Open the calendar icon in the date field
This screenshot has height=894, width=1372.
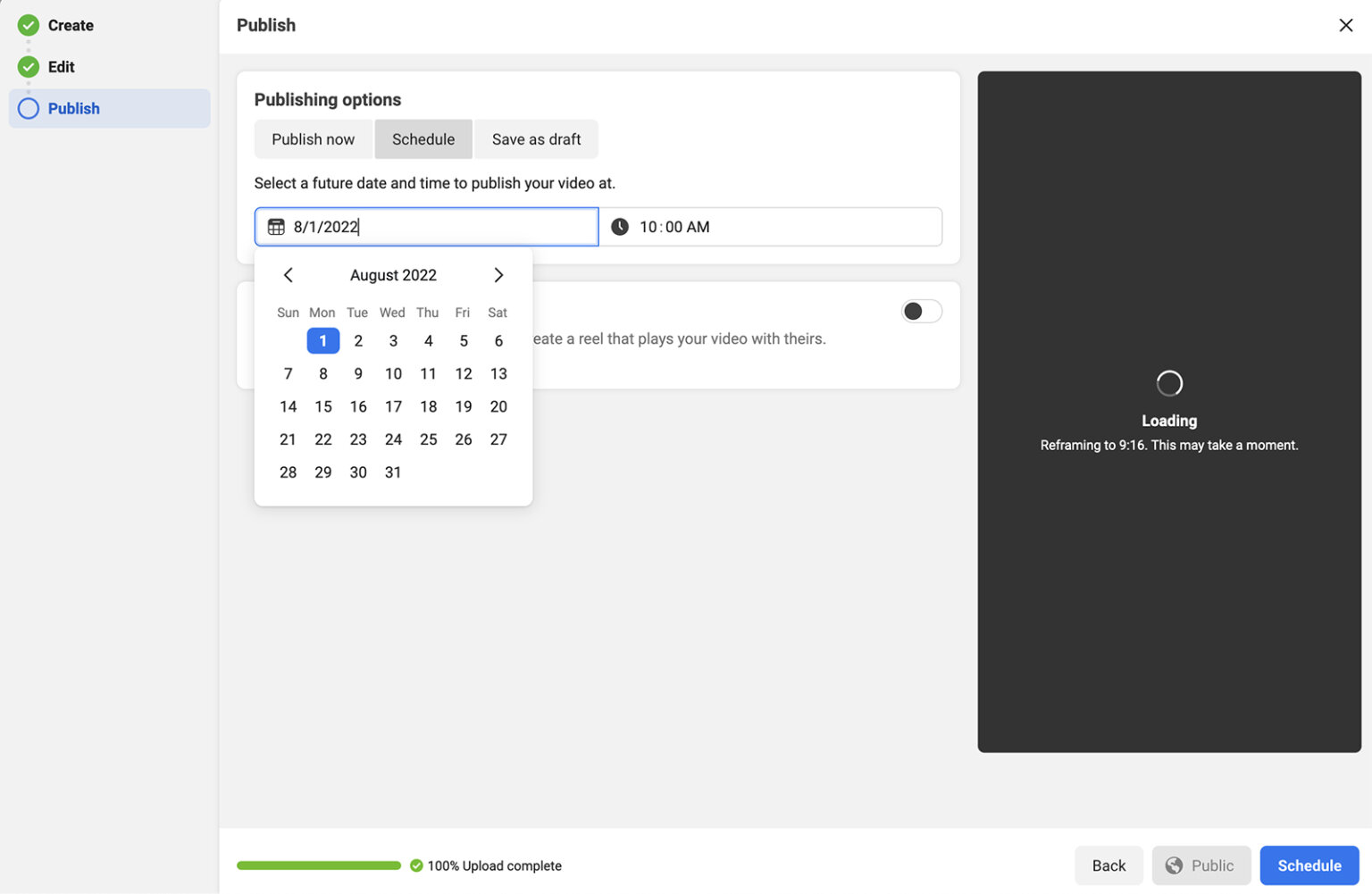pyautogui.click(x=276, y=226)
